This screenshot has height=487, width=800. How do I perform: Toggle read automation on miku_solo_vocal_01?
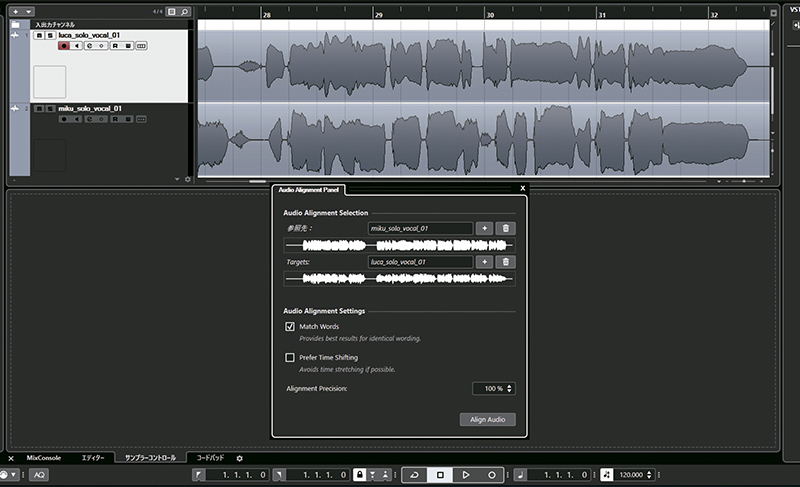115,119
